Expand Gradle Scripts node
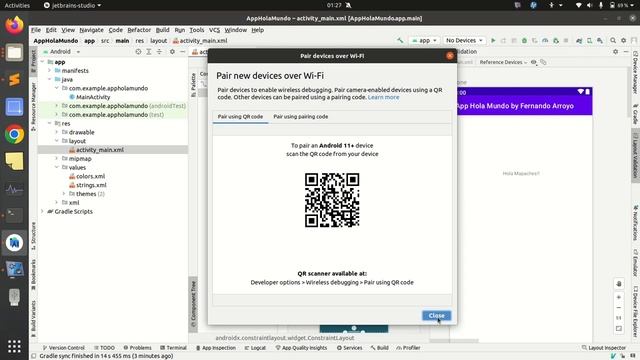Viewport: 640px width, 360px height. 42,211
